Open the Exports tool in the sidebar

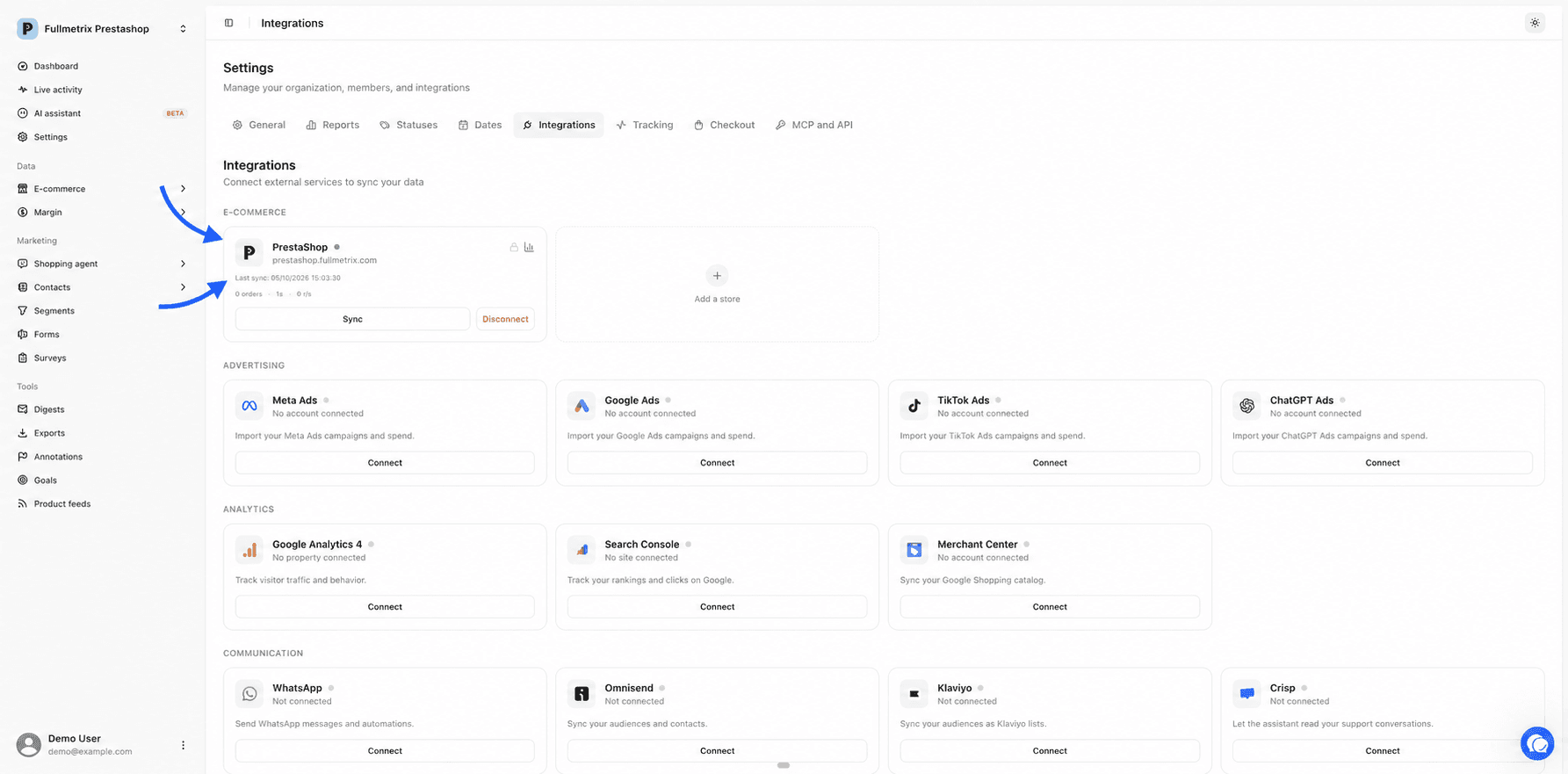(x=102, y=433)
